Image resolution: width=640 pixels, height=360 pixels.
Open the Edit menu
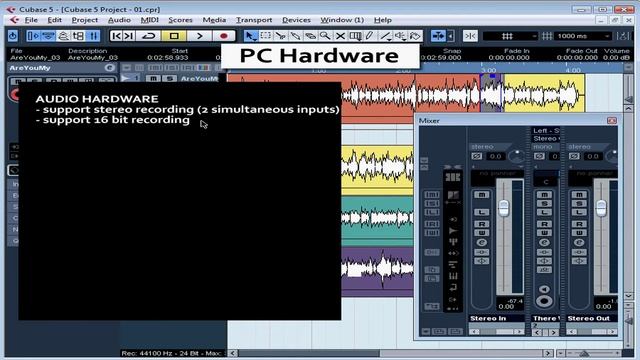pos(54,20)
